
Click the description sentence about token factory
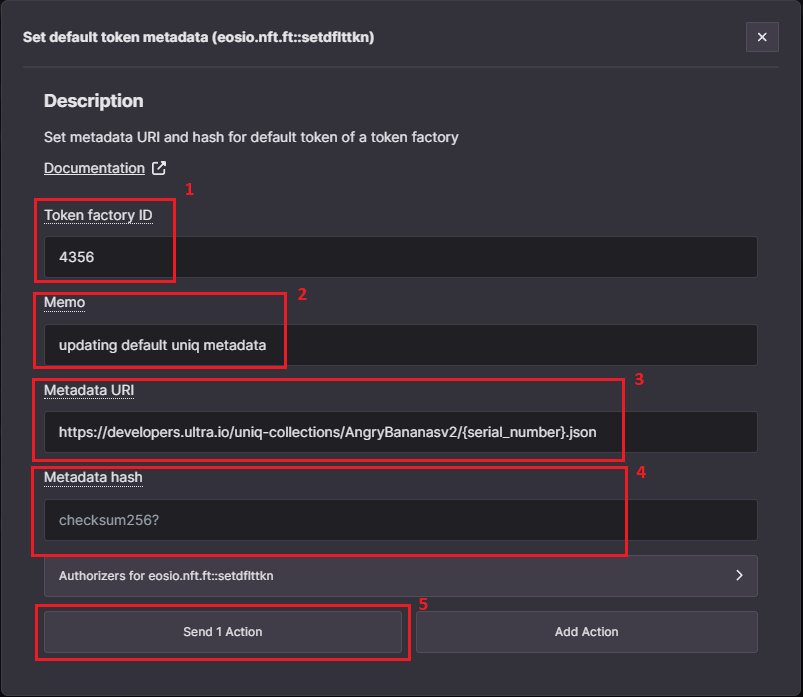click(251, 137)
